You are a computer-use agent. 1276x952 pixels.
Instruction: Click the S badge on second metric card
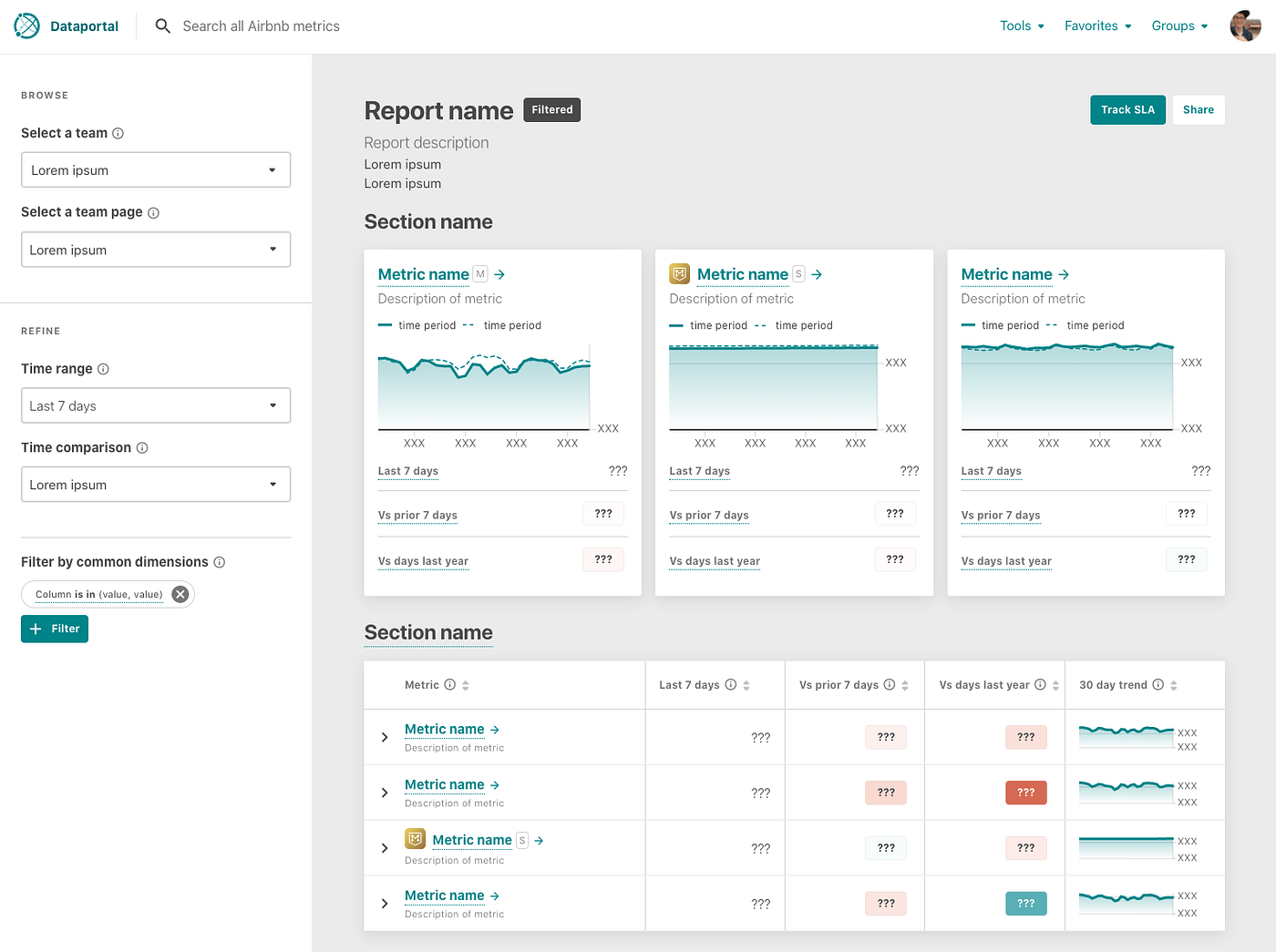point(798,274)
